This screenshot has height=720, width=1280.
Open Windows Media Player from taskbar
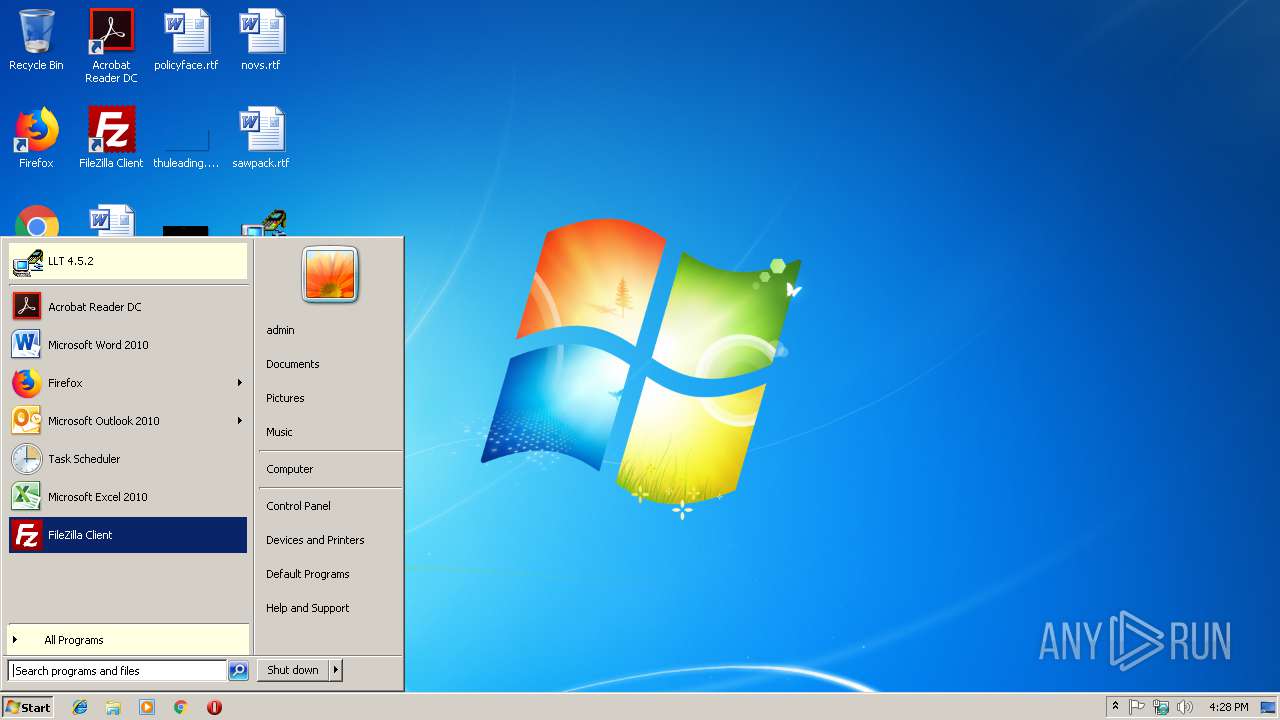coord(147,707)
